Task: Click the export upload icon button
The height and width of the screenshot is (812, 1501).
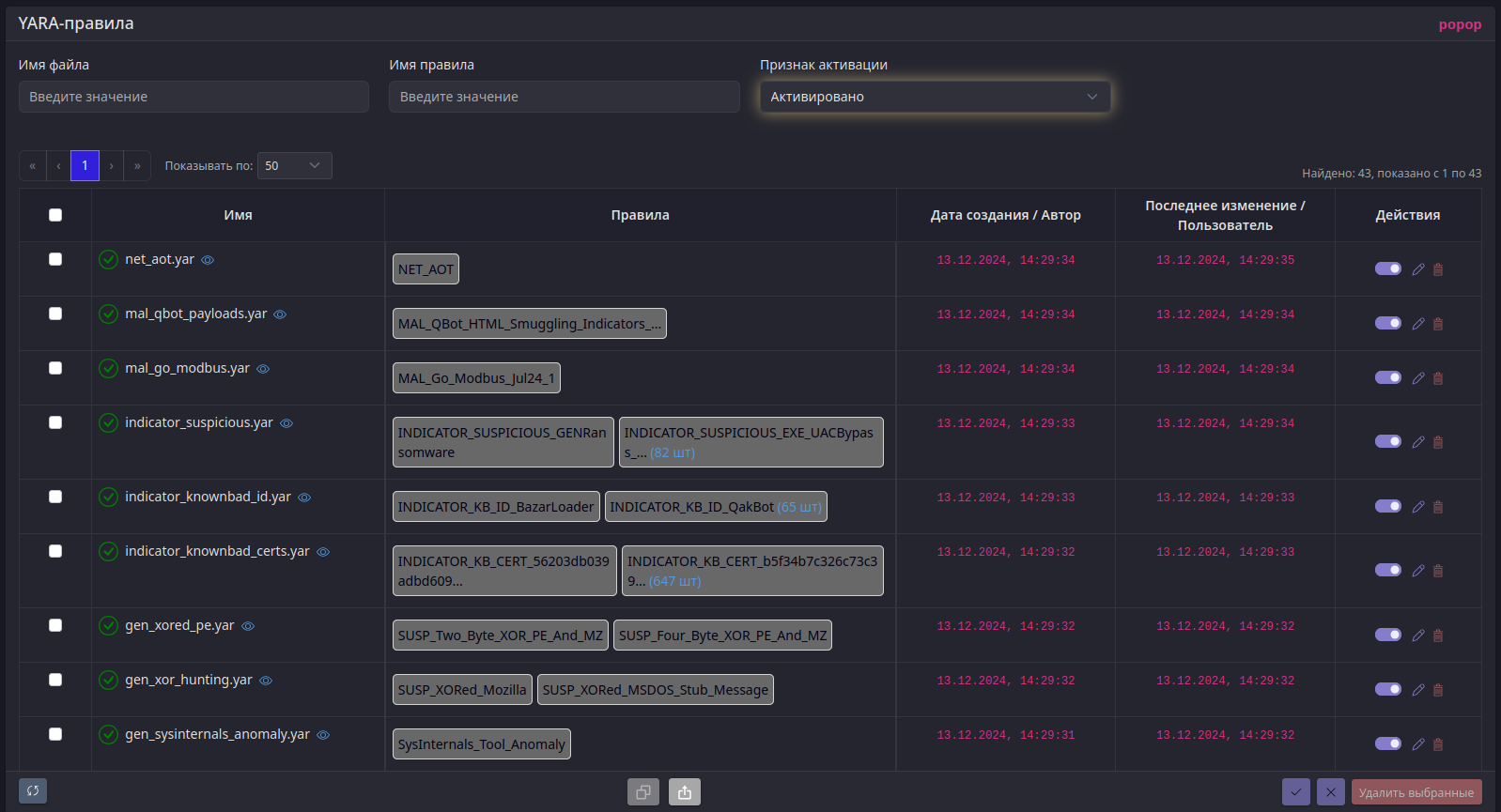Action: coord(685,792)
